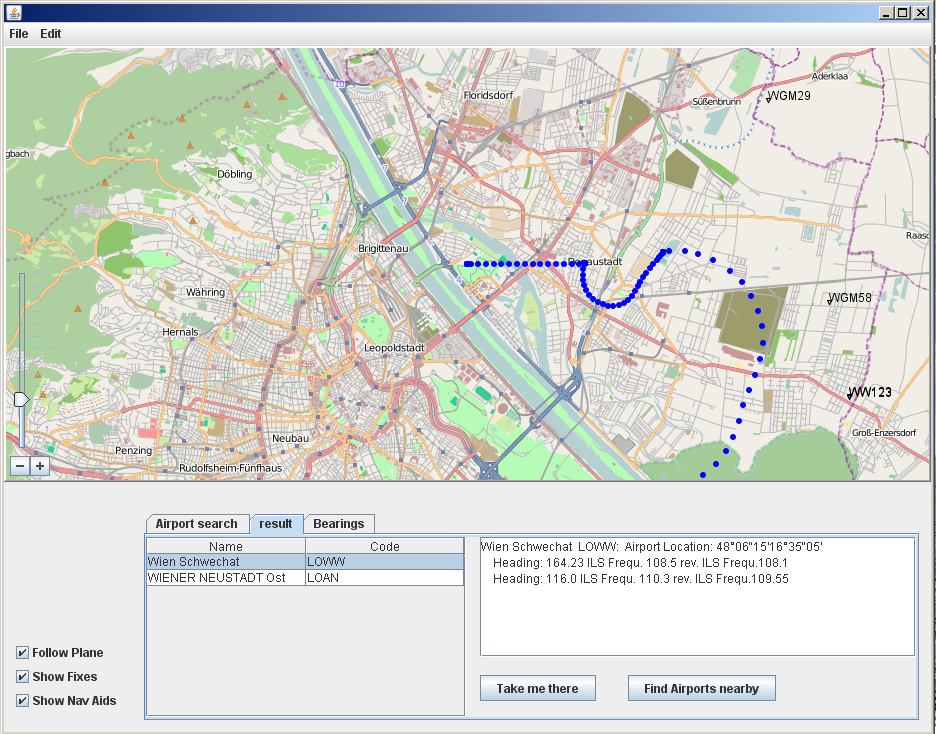Viewport: 936px width, 734px height.
Task: Switch to the Bearings tab
Action: [x=339, y=524]
